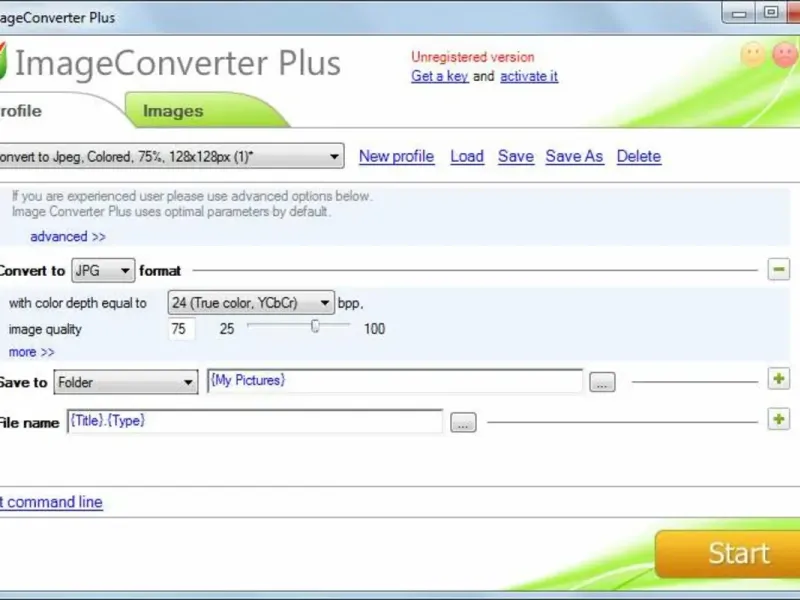Click the New profile link
This screenshot has height=600, width=800.
coord(396,156)
